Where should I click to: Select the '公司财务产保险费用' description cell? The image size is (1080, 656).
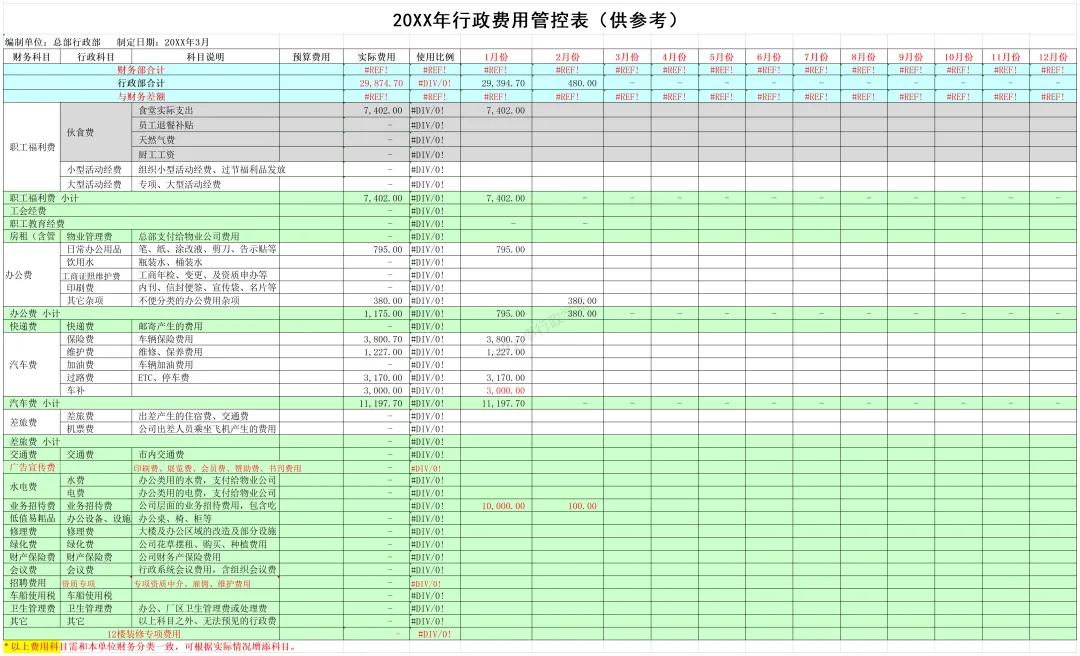click(x=205, y=557)
